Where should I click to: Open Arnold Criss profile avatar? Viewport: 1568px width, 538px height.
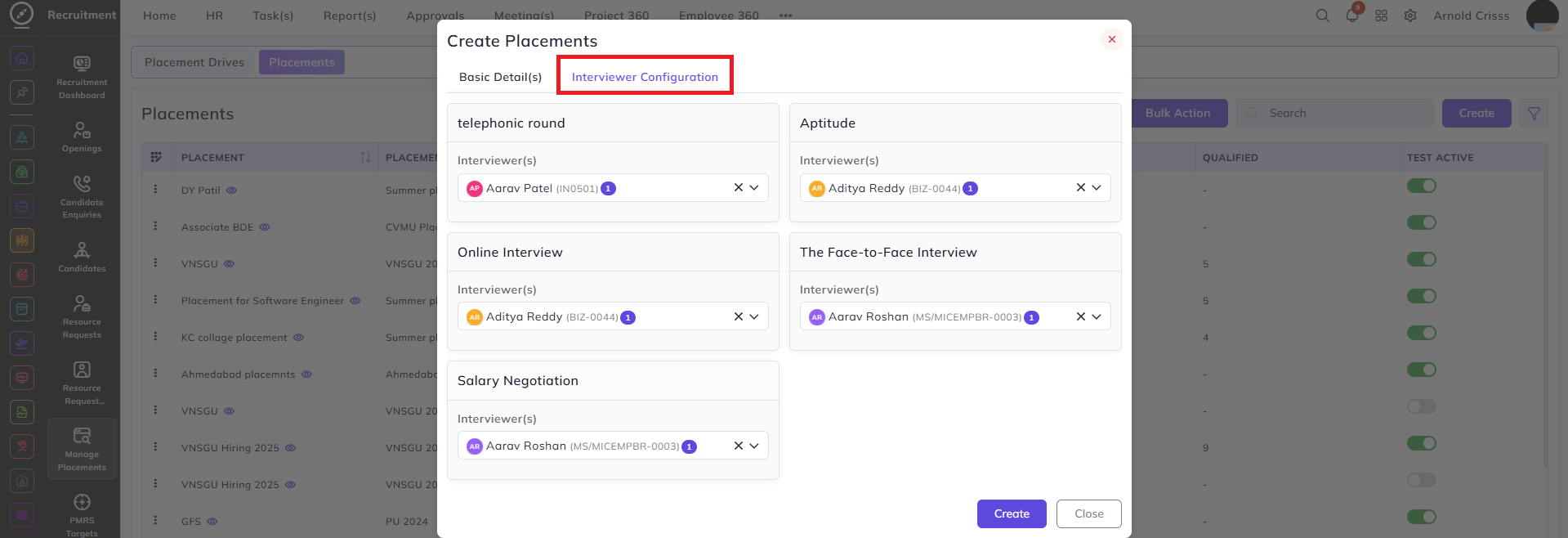tap(1542, 16)
